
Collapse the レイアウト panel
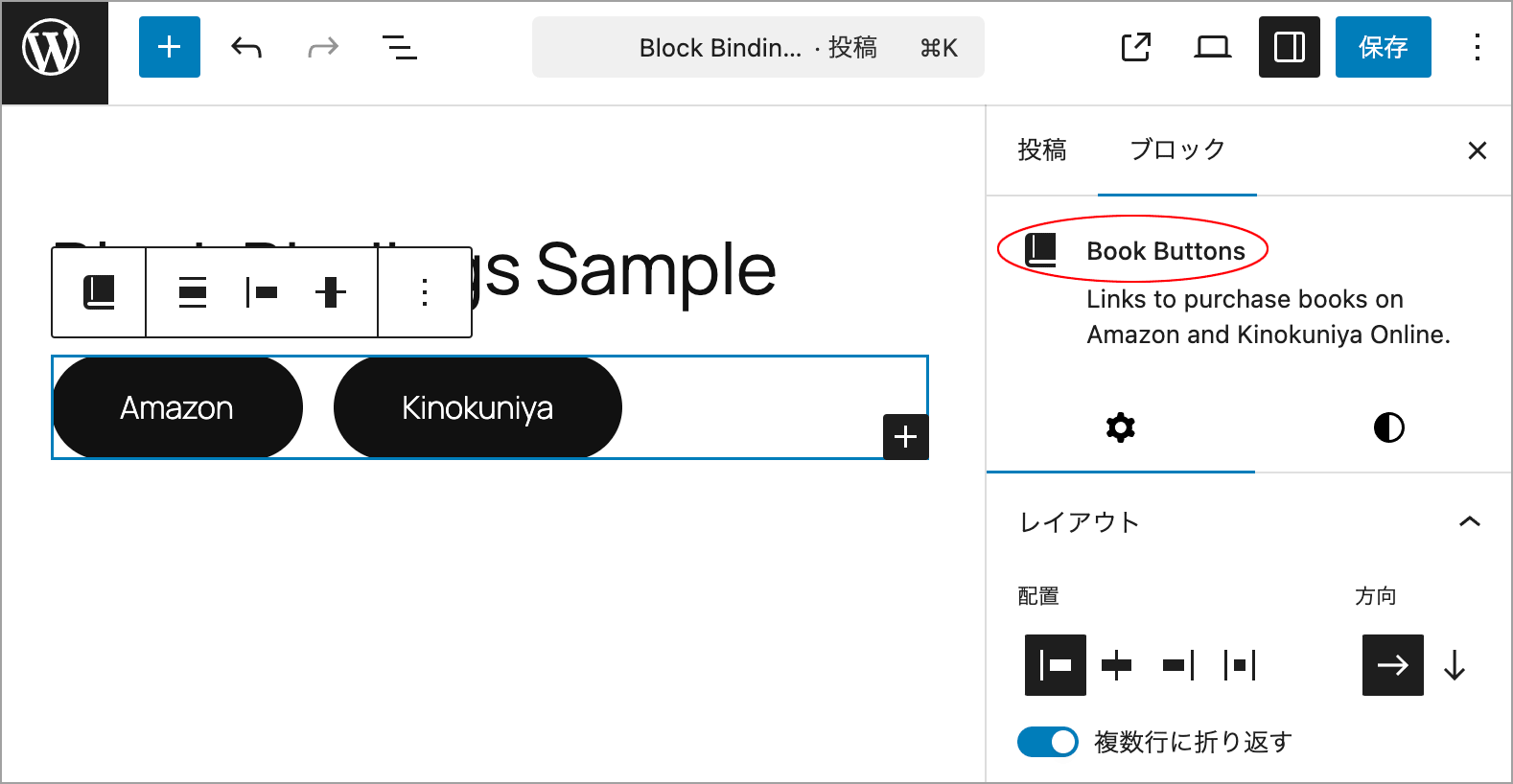coord(1470,522)
